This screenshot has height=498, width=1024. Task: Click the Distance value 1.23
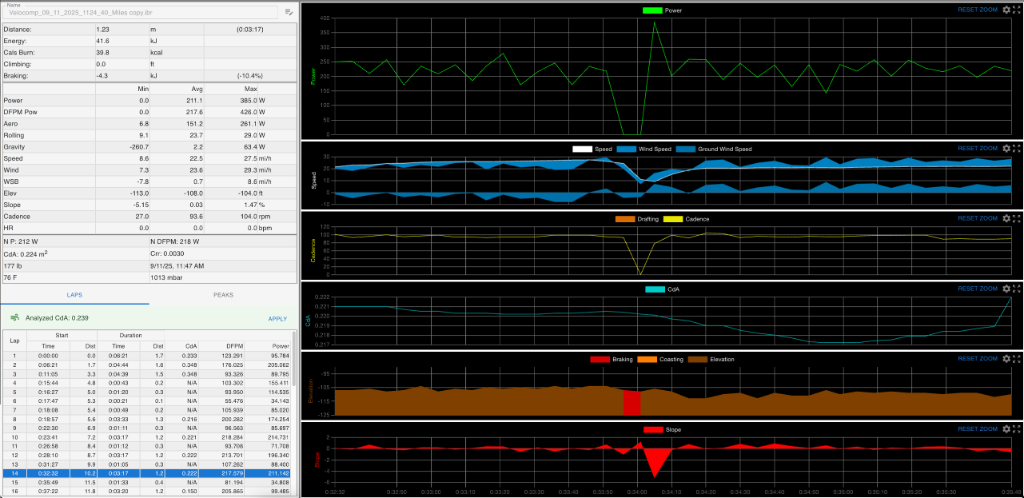pos(103,29)
